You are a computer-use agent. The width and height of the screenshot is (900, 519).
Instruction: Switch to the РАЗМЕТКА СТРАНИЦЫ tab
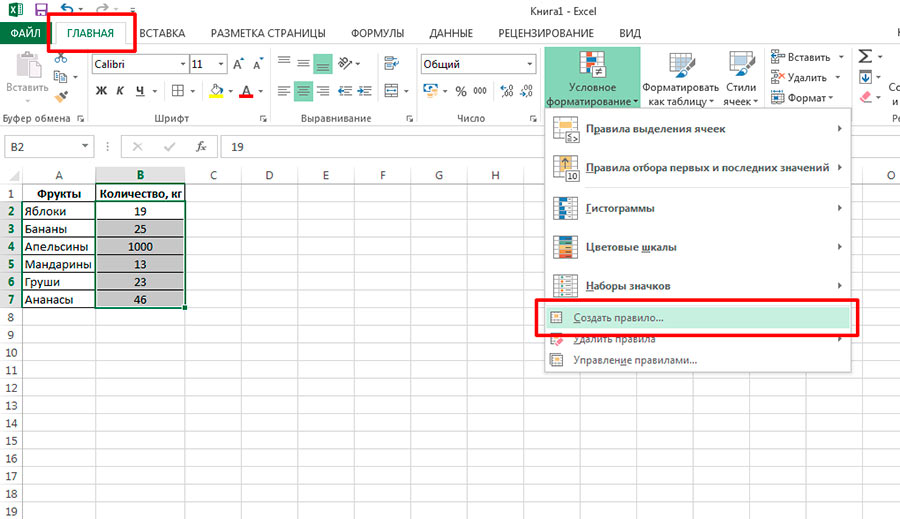tap(268, 33)
